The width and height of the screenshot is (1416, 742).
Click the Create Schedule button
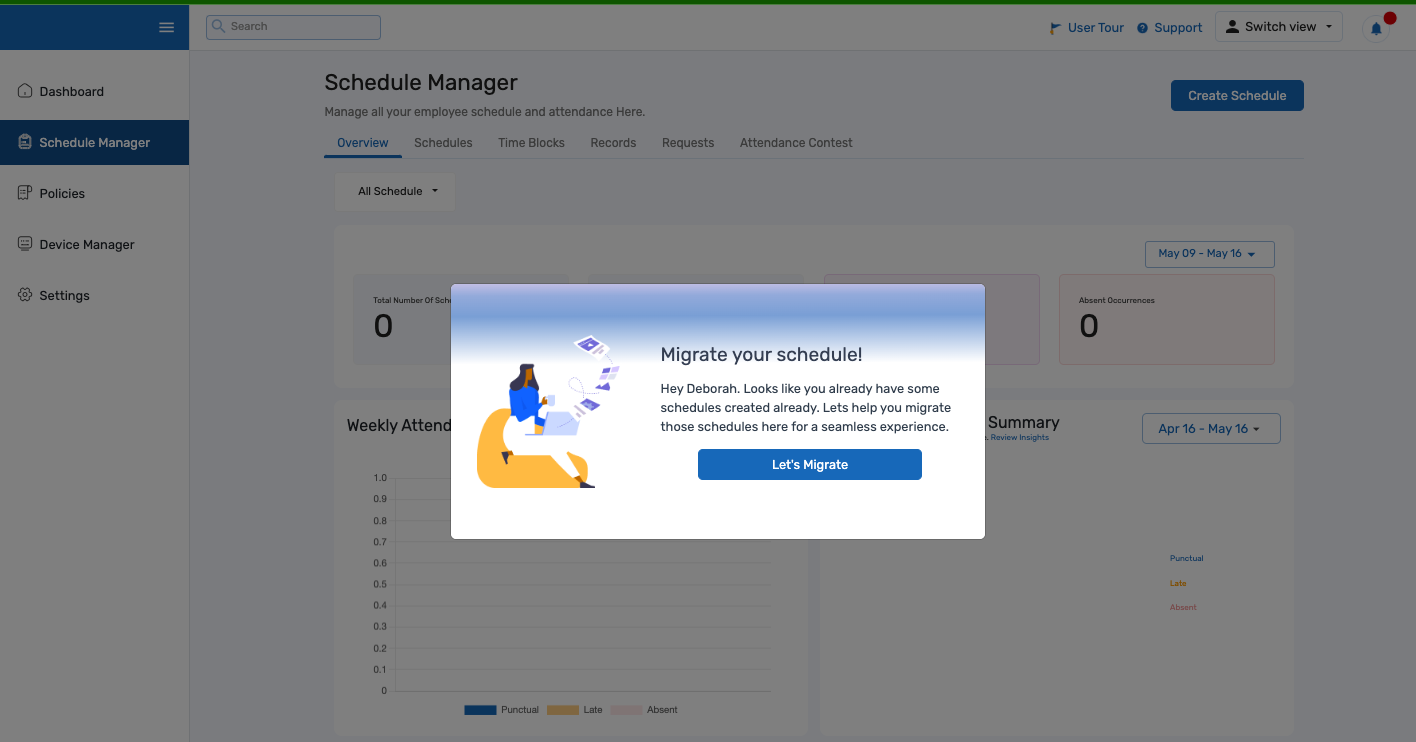(1237, 95)
